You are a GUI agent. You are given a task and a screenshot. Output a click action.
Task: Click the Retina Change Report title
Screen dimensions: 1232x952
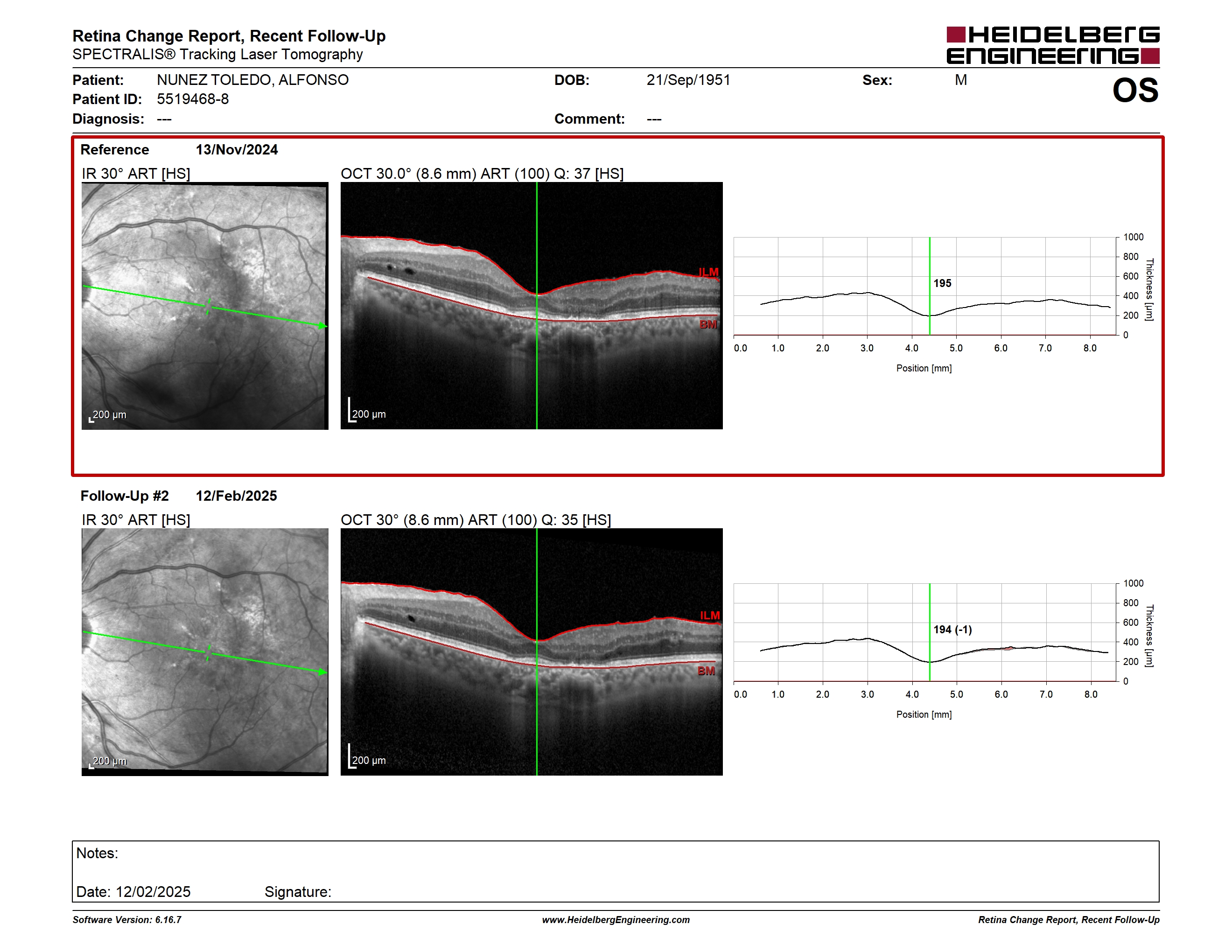click(229, 36)
